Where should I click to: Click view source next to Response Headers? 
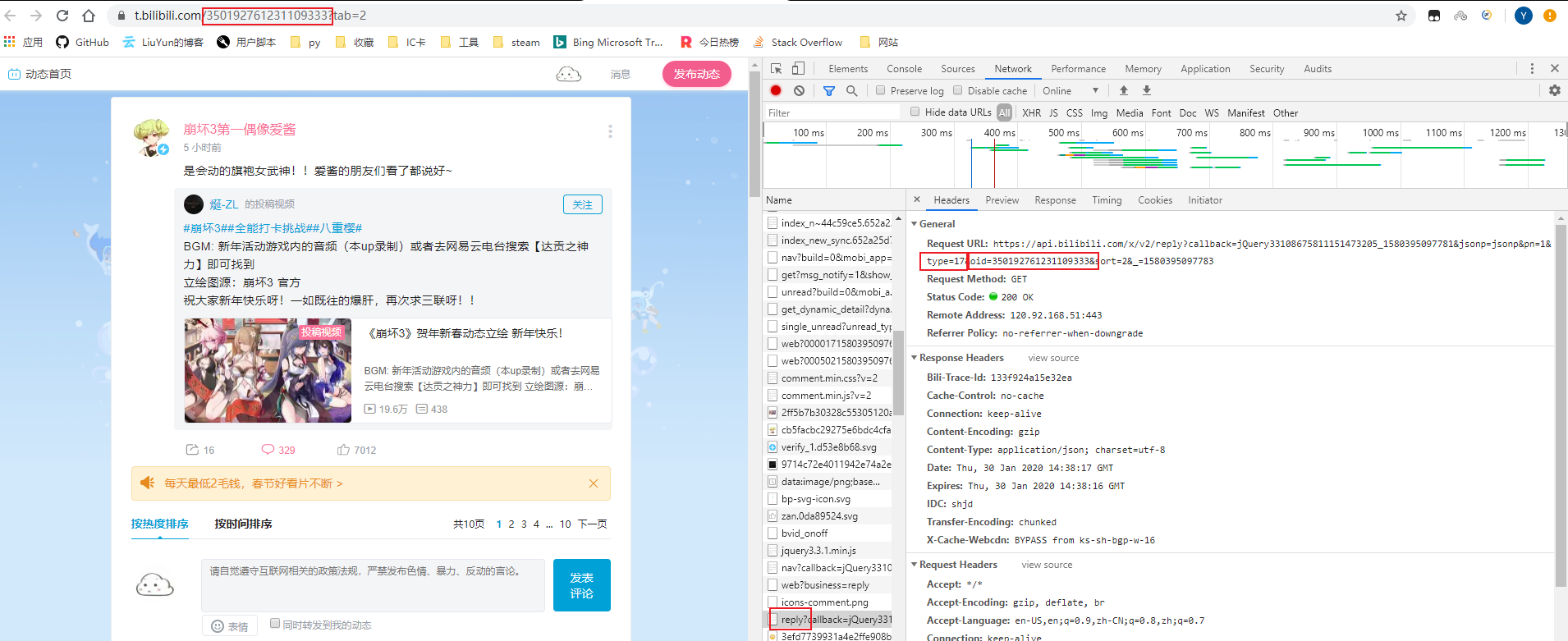[x=1053, y=358]
